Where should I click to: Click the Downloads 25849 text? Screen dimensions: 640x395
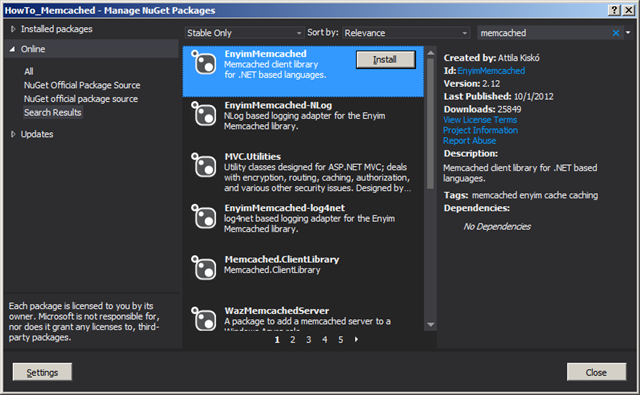pos(482,109)
